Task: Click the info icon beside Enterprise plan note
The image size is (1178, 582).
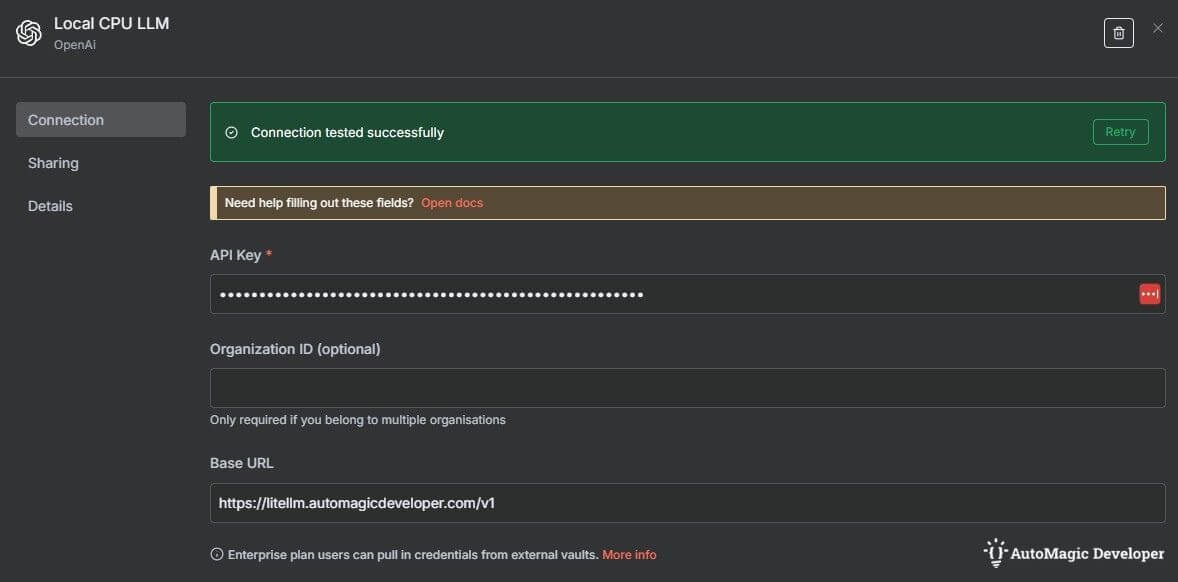Action: point(216,555)
